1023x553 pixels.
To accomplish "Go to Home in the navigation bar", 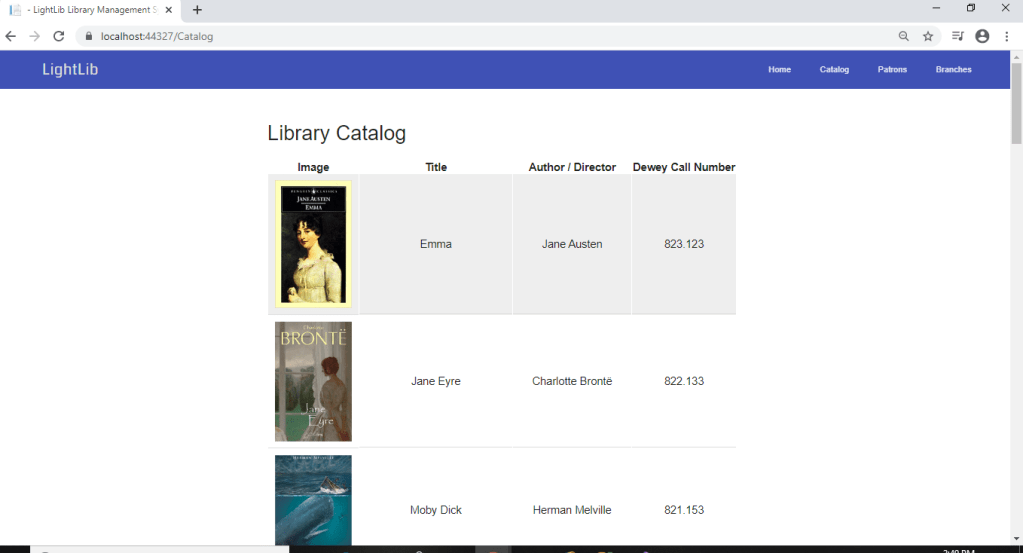I will [779, 70].
